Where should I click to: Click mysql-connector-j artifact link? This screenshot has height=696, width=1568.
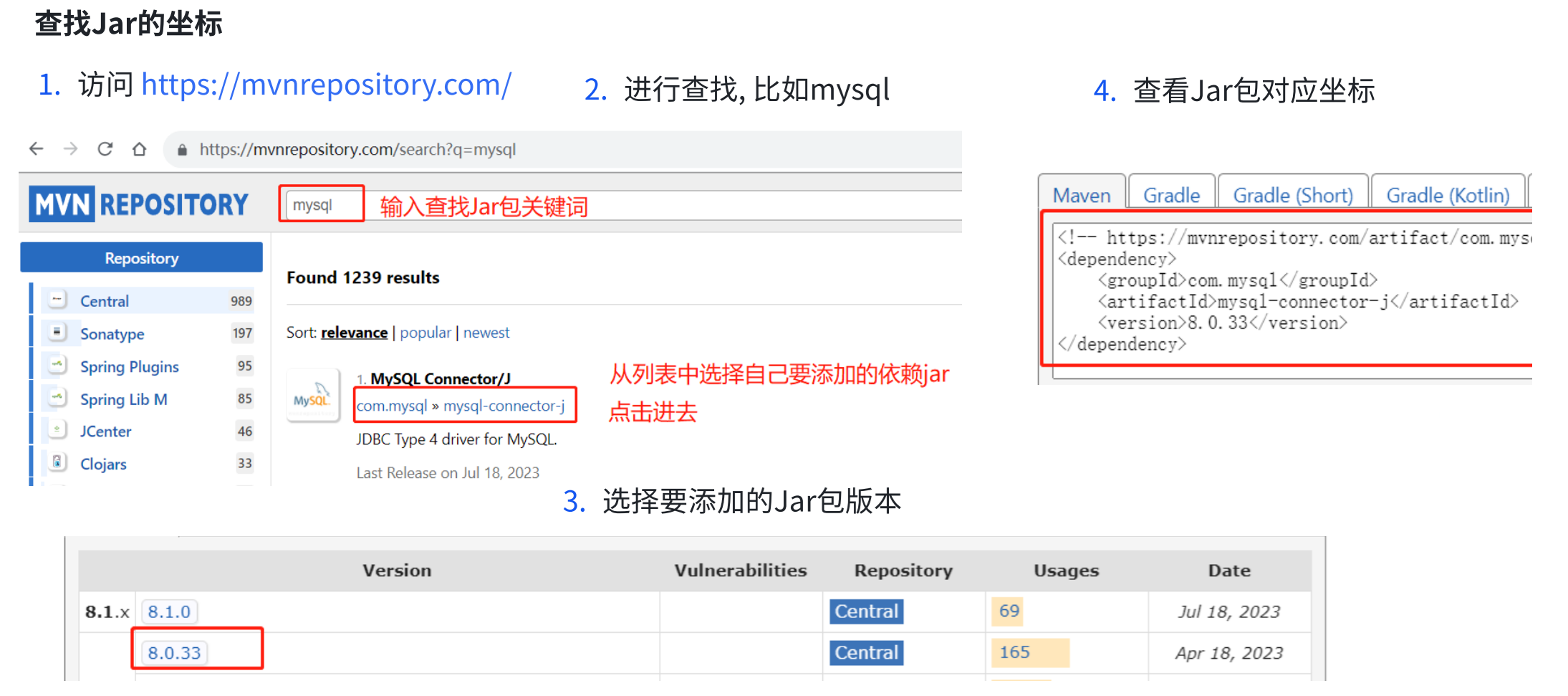point(504,406)
